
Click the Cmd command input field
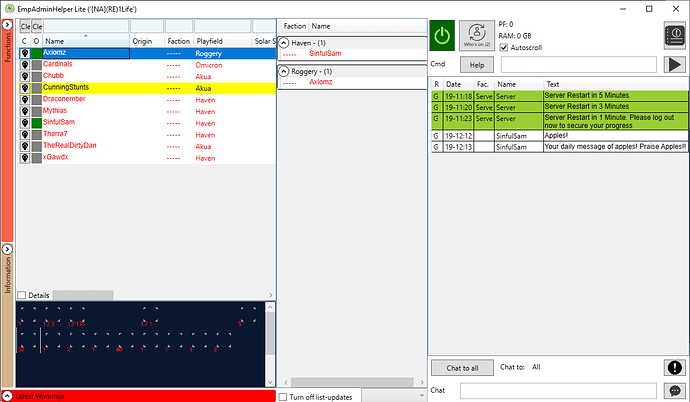click(x=579, y=65)
